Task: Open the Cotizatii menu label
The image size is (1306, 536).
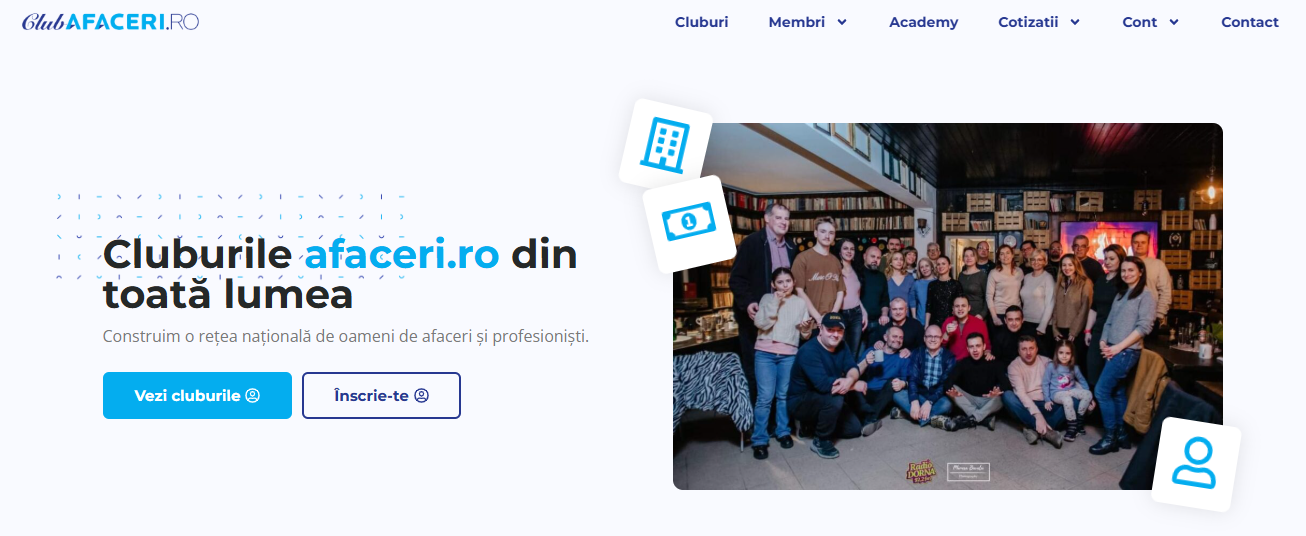Action: [x=1028, y=22]
